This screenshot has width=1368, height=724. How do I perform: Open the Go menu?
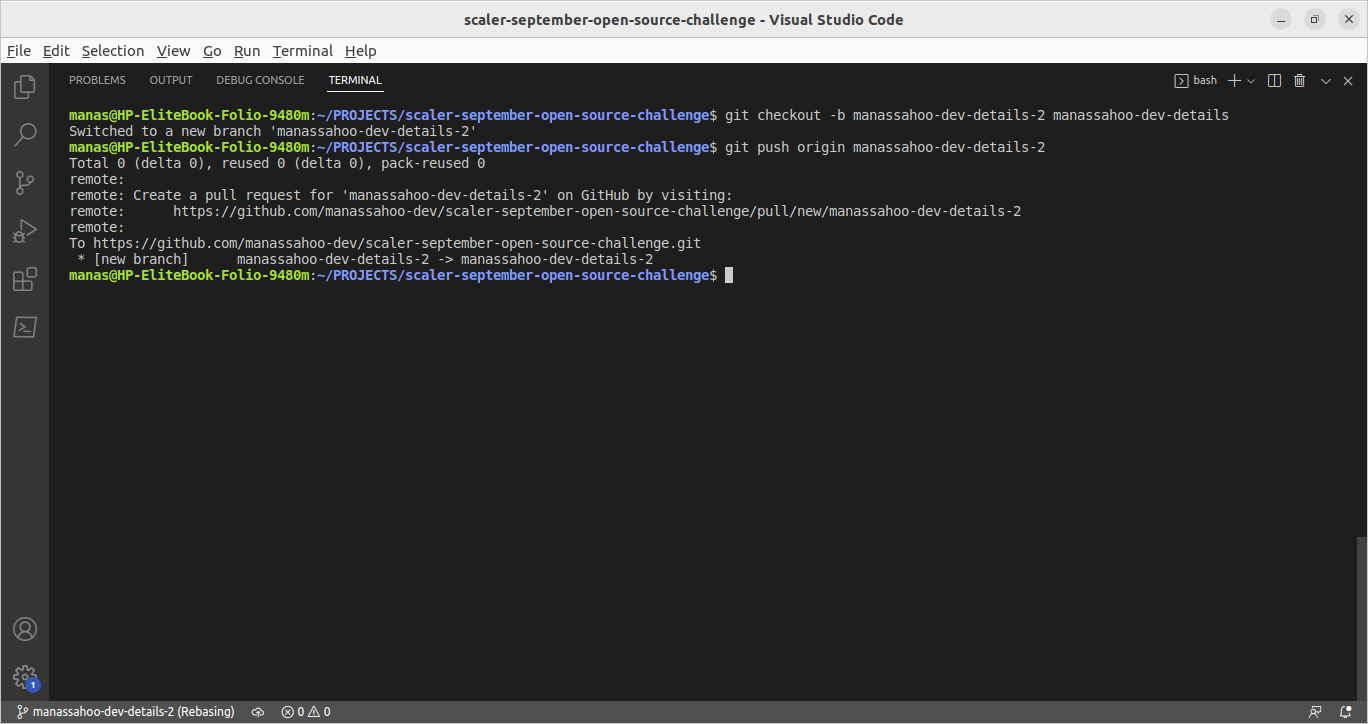(x=212, y=51)
